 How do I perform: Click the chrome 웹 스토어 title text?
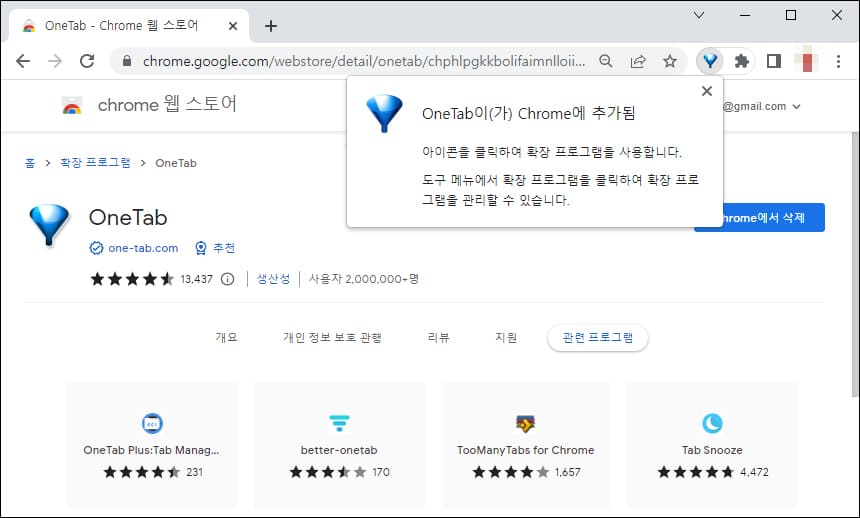click(167, 104)
